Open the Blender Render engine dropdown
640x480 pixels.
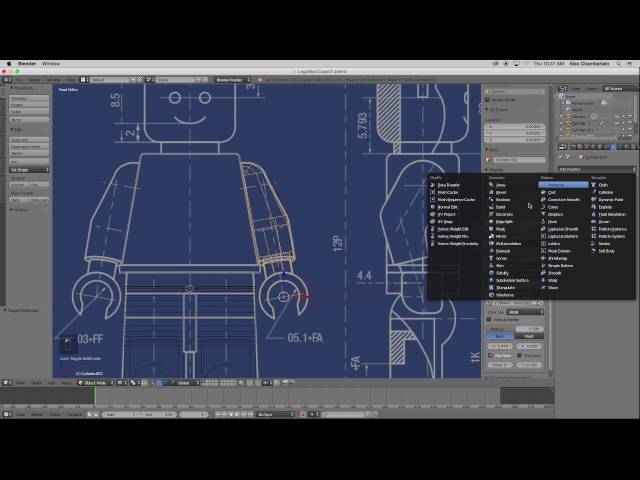[x=233, y=80]
